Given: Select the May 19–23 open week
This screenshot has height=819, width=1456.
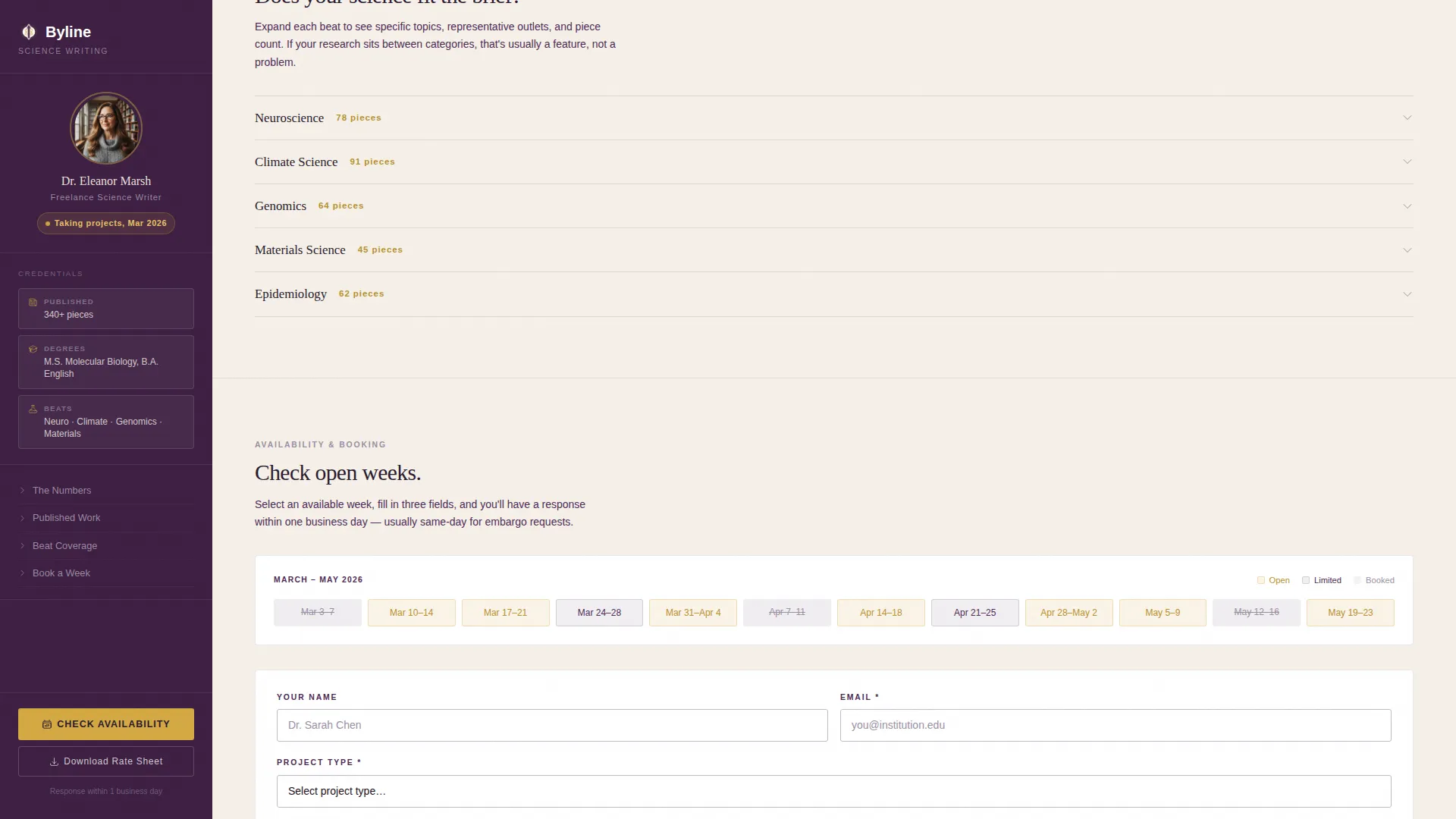Looking at the screenshot, I should click(1351, 613).
